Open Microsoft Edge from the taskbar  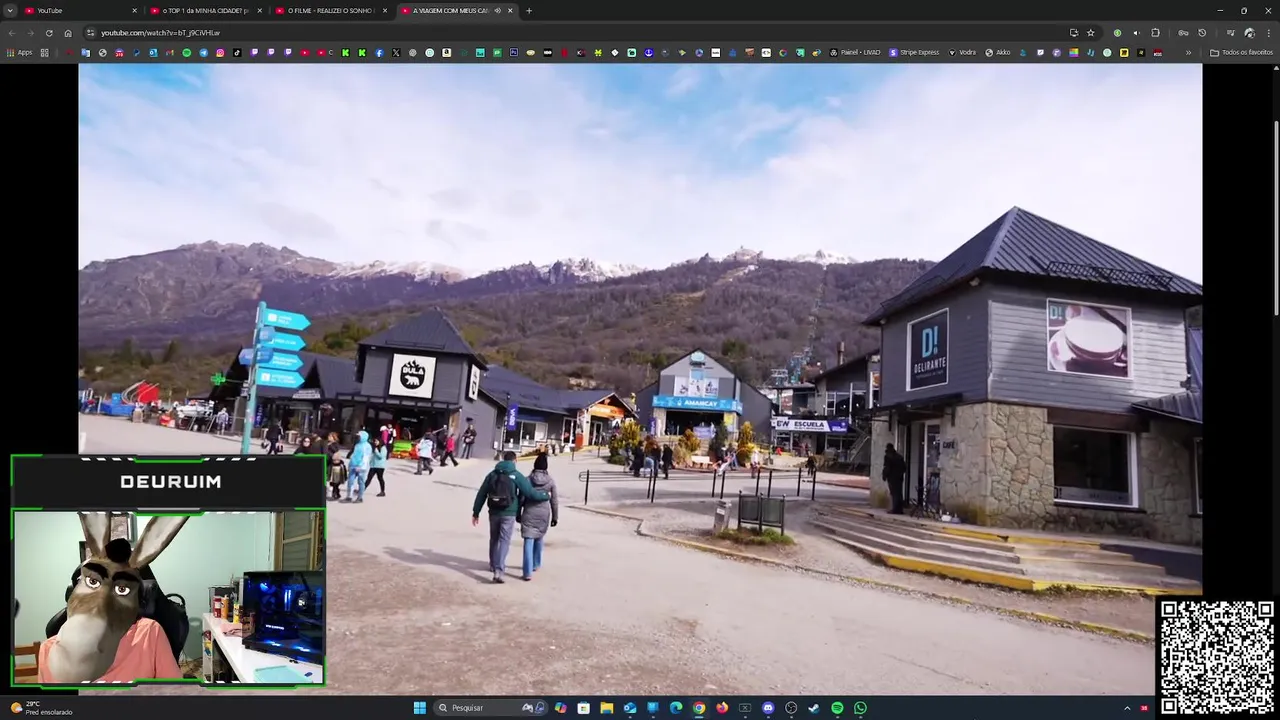(676, 708)
